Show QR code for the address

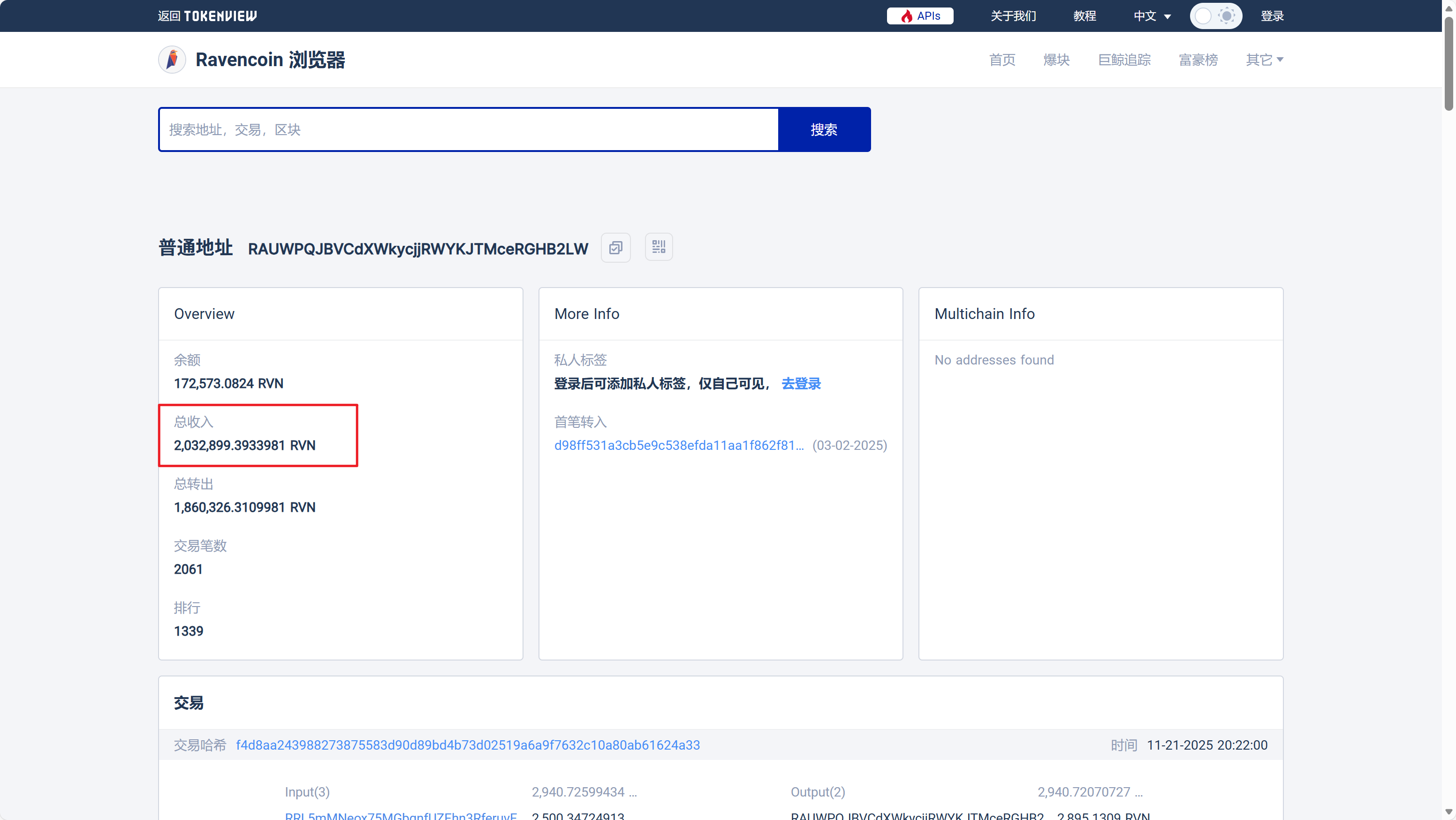(659, 248)
